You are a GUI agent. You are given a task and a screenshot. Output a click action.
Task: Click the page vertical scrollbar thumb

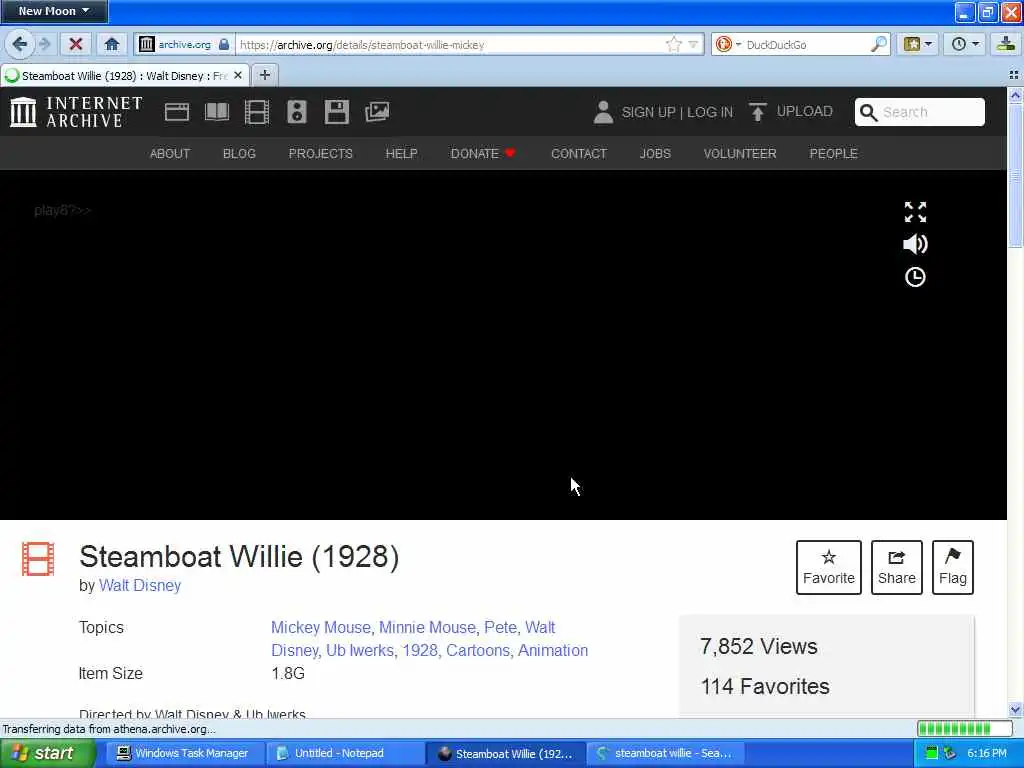(x=1015, y=176)
